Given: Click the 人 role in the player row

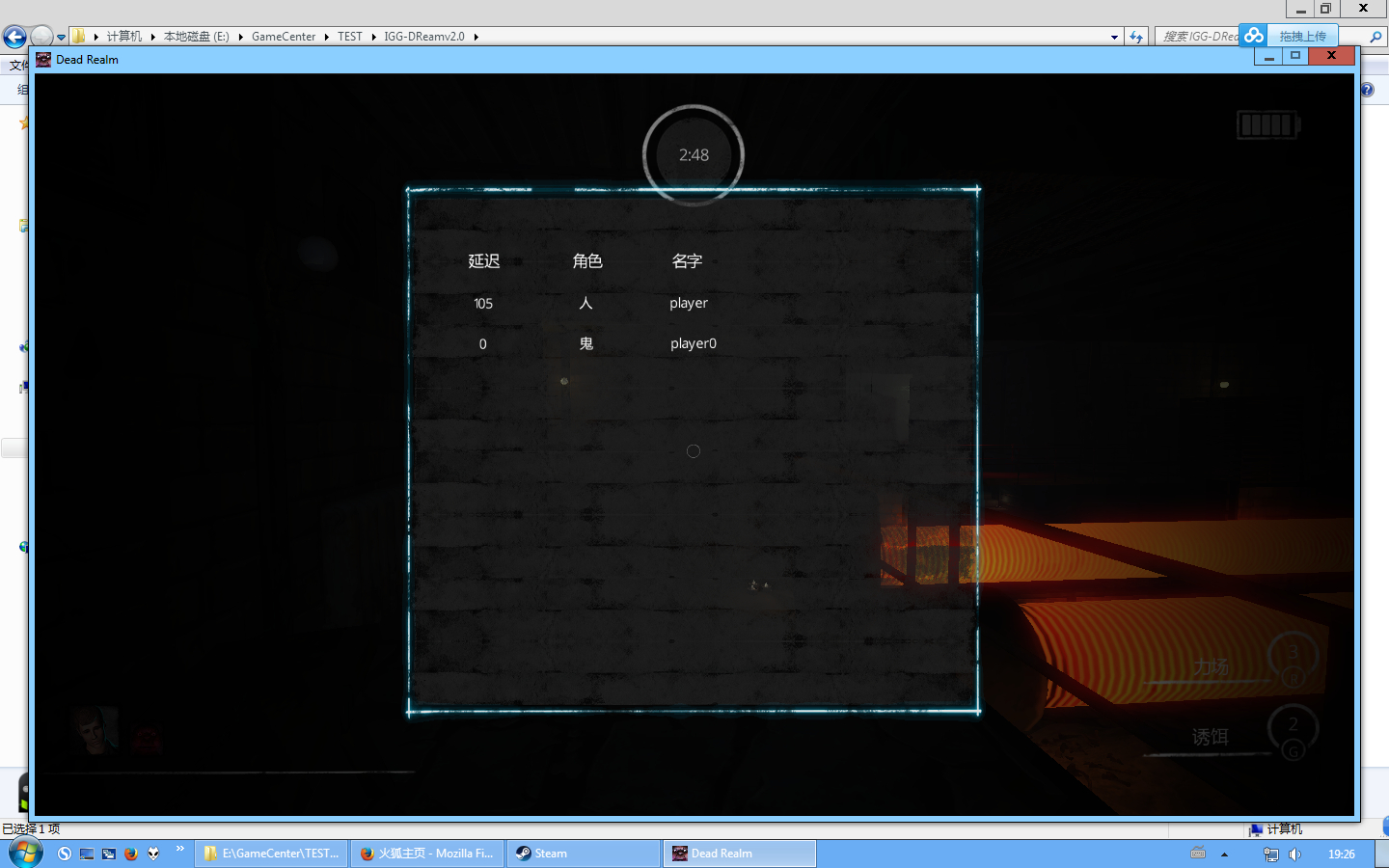Looking at the screenshot, I should pos(586,303).
